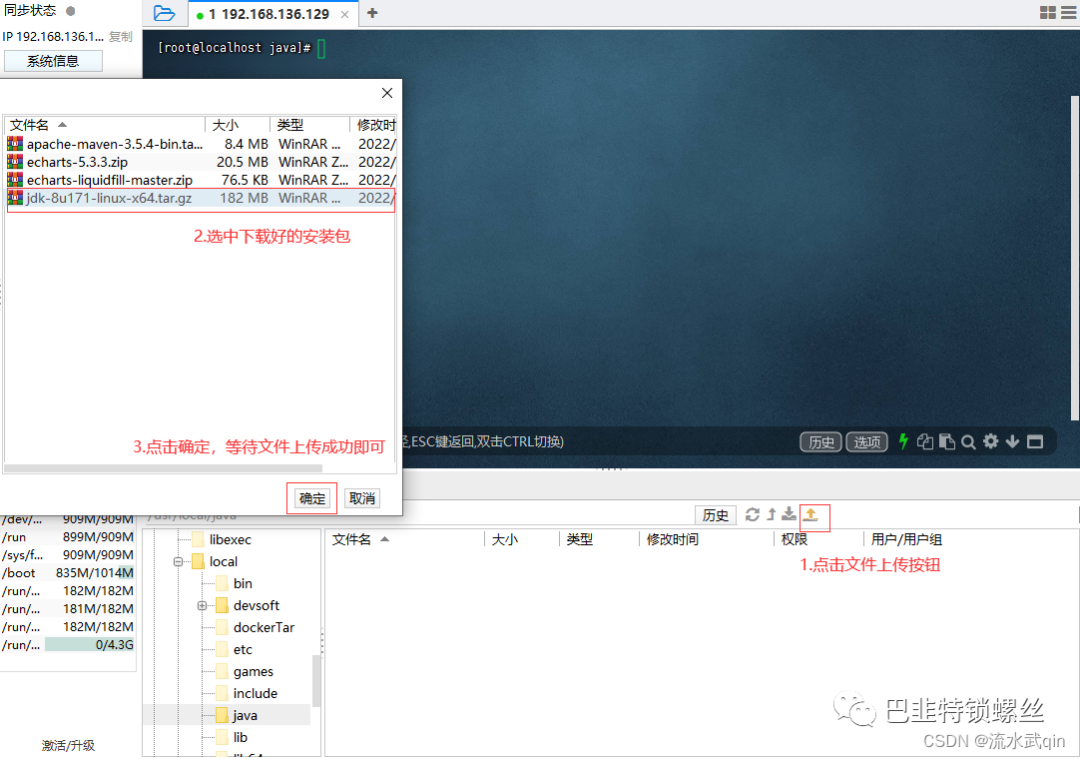The height and width of the screenshot is (759, 1080).
Task: Select echarts-5.3.3.zip in the dialog
Action: [200, 162]
